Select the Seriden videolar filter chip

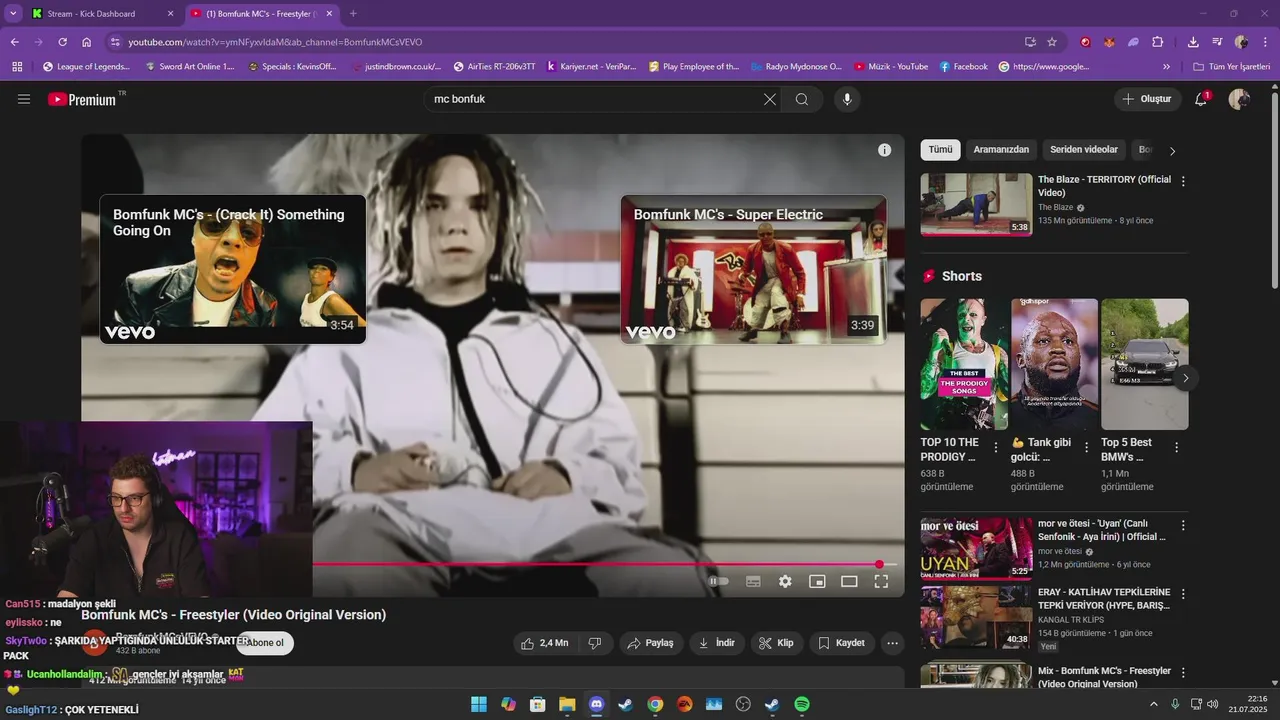pyautogui.click(x=1084, y=150)
